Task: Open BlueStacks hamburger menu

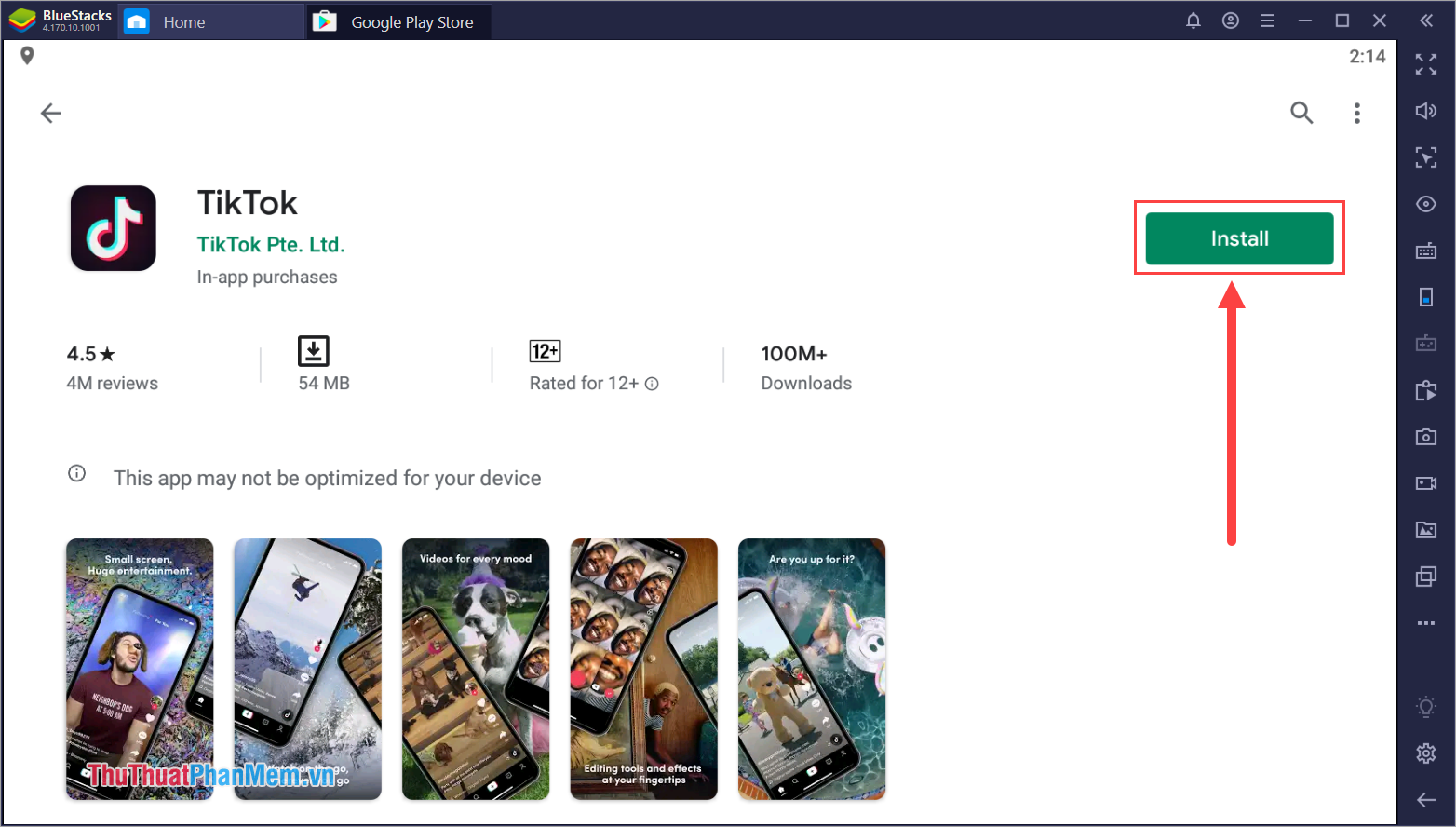Action: click(1267, 20)
